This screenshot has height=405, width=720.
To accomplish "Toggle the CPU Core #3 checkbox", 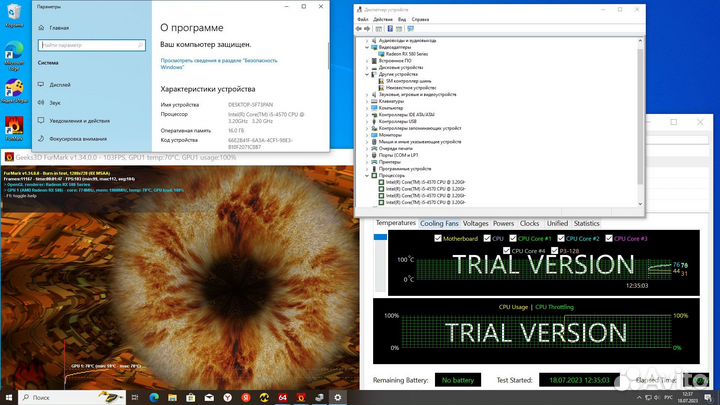I will tap(609, 238).
